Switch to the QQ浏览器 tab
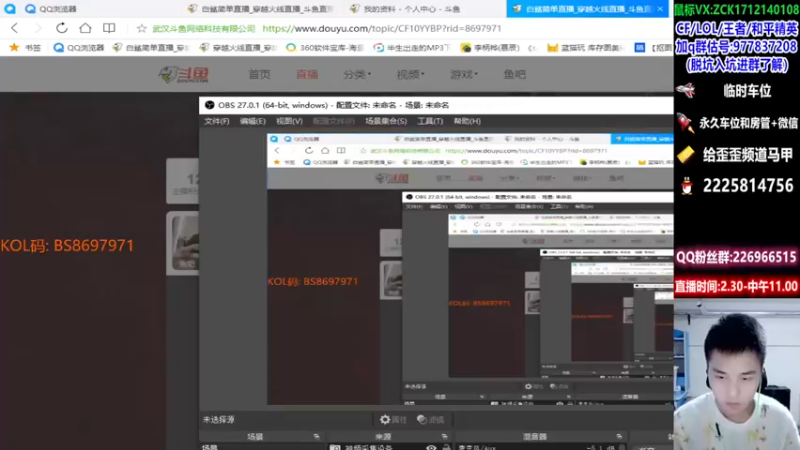Image resolution: width=800 pixels, height=450 pixels. [51, 9]
